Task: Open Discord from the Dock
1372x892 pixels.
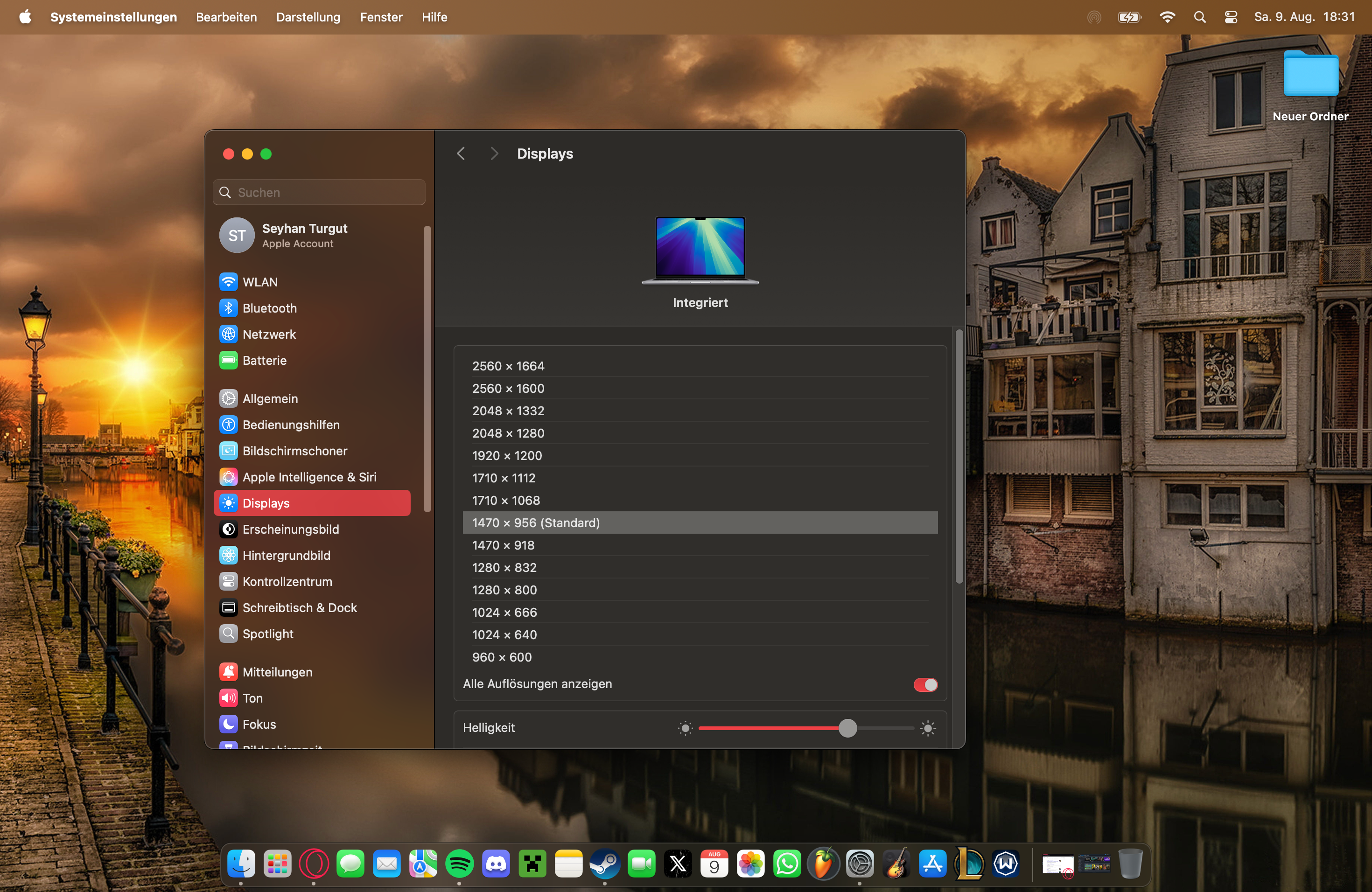Action: pyautogui.click(x=496, y=864)
